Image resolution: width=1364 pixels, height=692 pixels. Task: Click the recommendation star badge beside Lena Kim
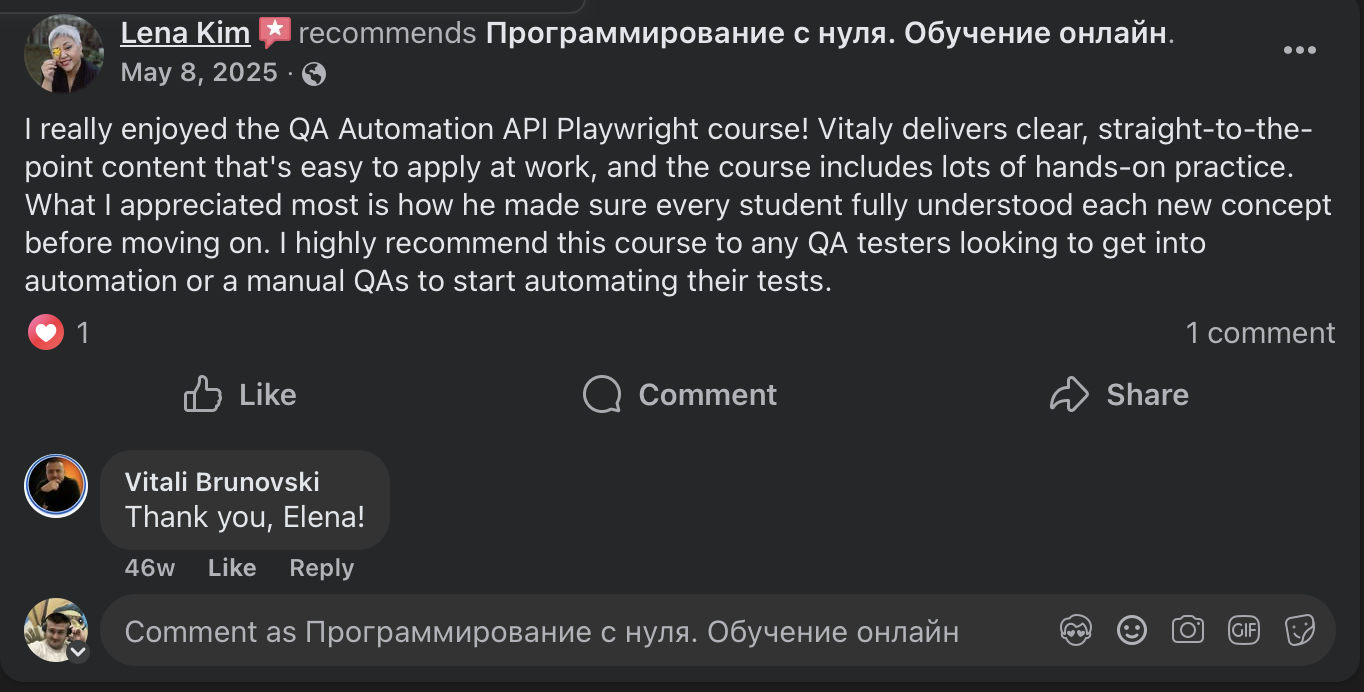275,33
